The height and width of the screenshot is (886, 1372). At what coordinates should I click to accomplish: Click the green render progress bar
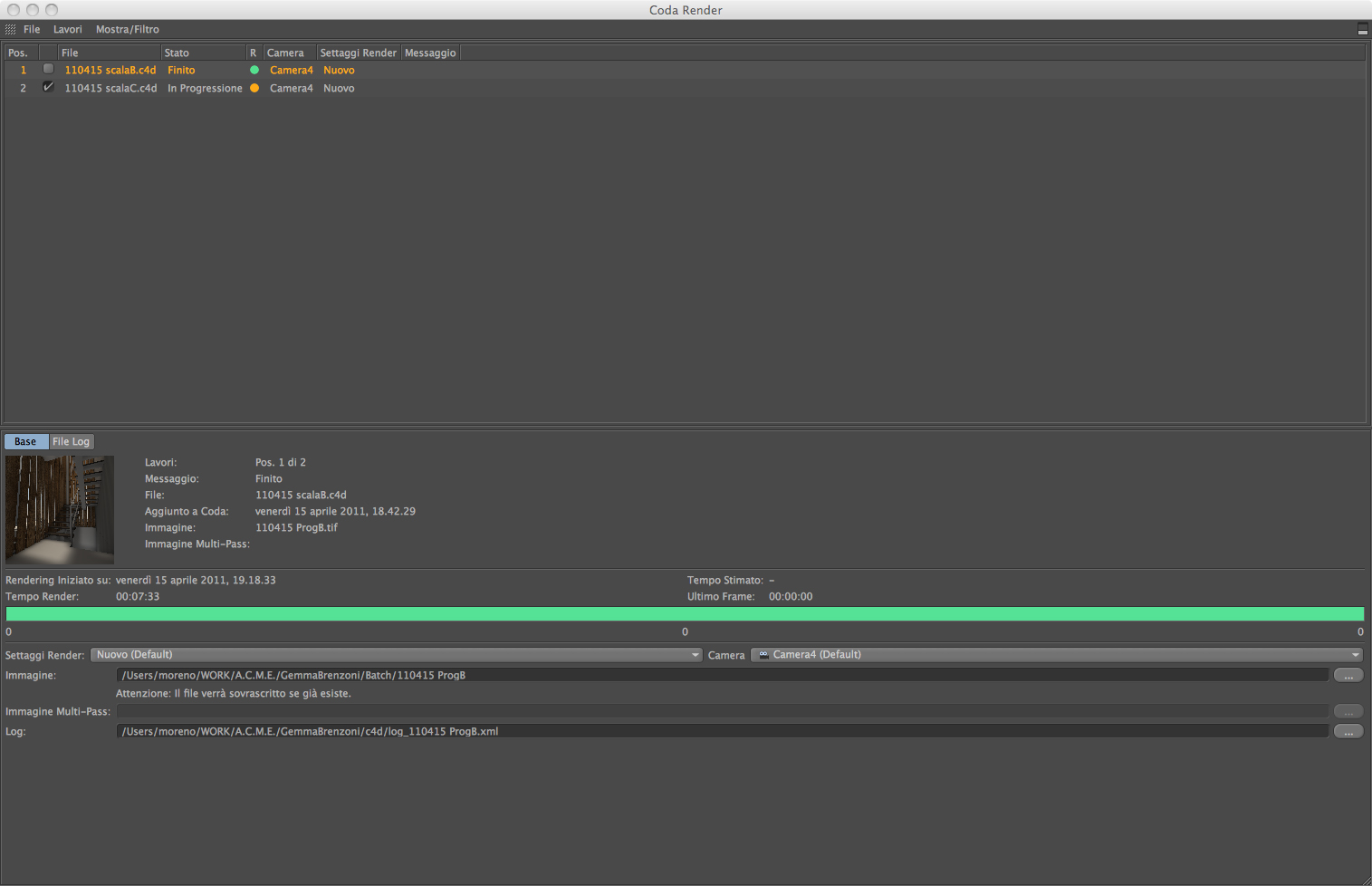pyautogui.click(x=685, y=613)
